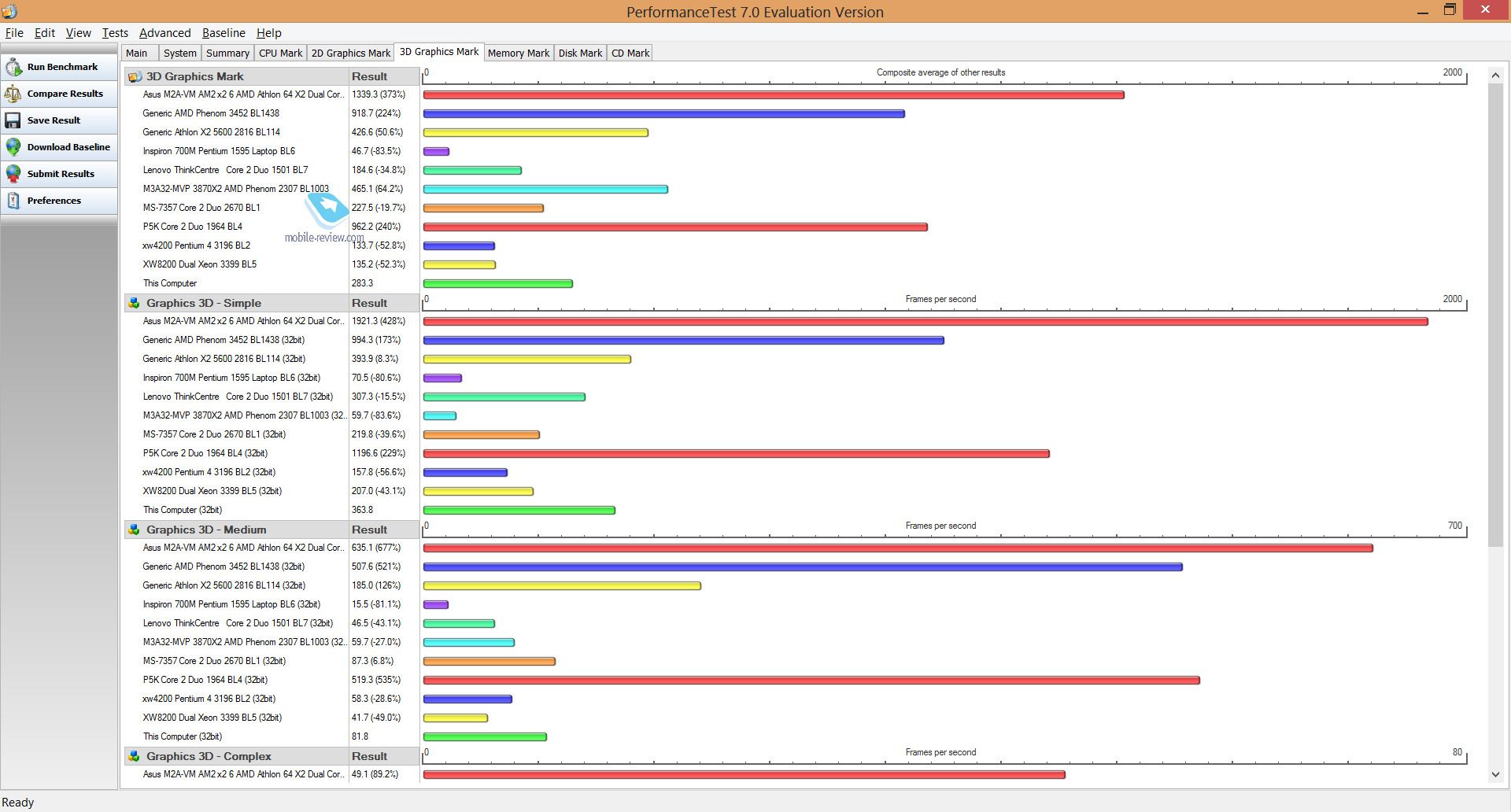Open the Help menu

point(269,33)
